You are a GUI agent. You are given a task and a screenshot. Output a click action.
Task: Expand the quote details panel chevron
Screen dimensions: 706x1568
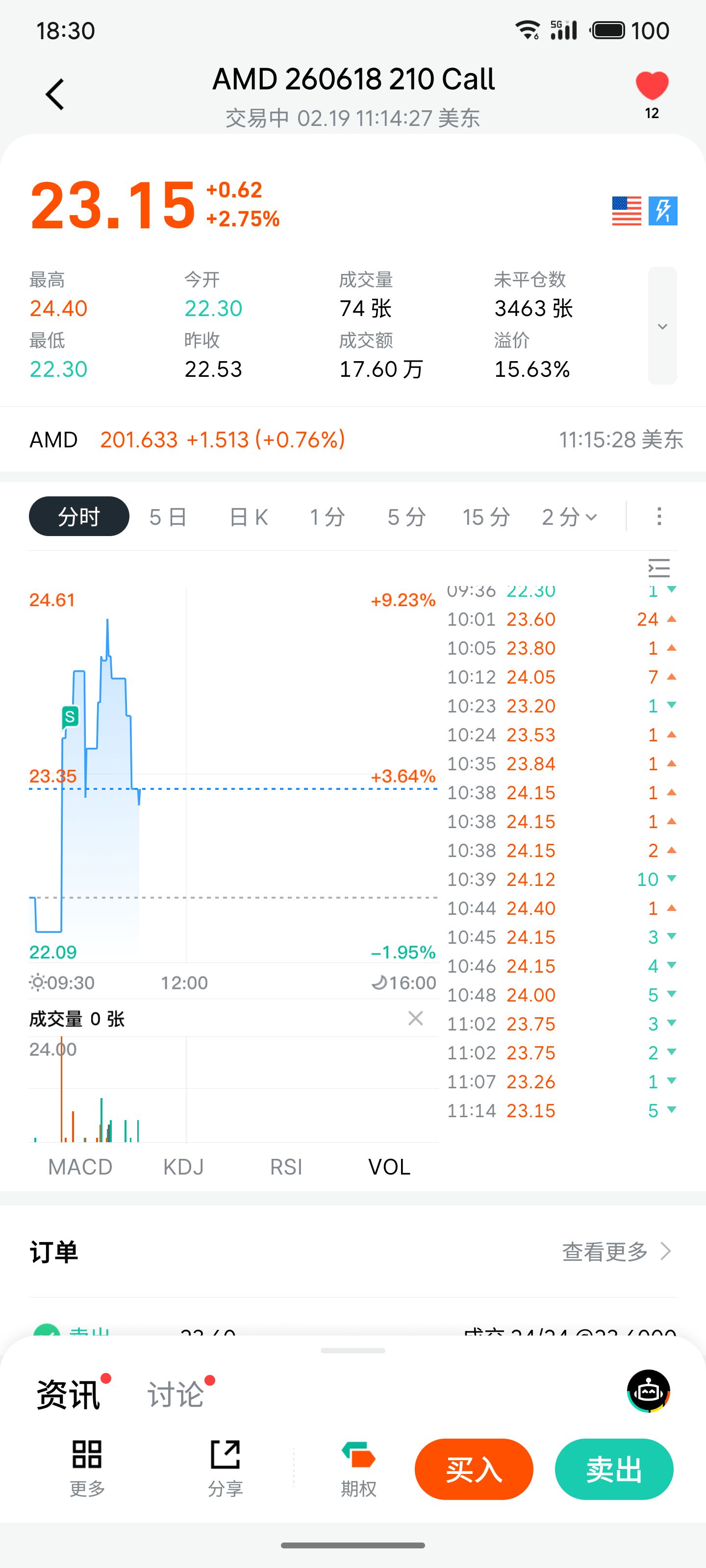662,326
